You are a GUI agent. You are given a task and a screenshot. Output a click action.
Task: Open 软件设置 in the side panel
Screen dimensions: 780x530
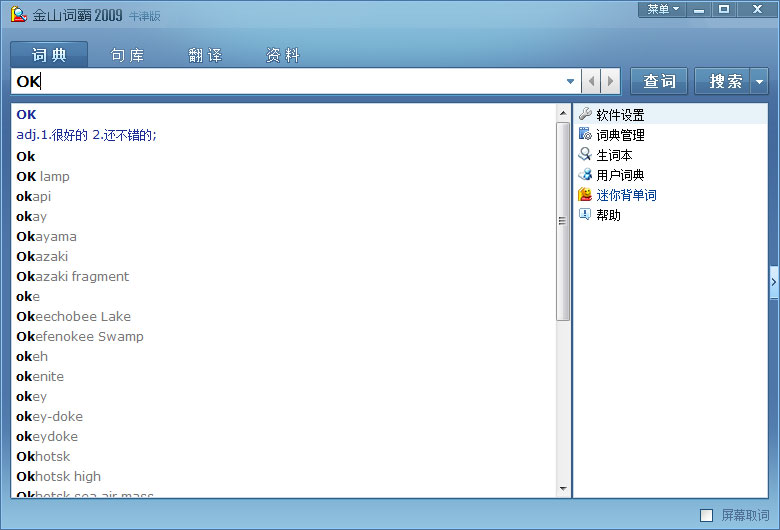[x=620, y=115]
